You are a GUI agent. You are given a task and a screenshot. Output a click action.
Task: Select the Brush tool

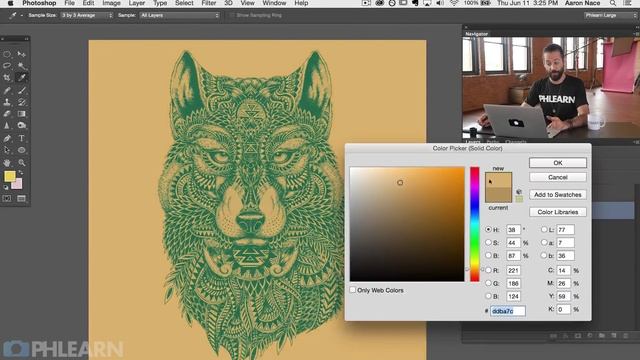click(22, 90)
